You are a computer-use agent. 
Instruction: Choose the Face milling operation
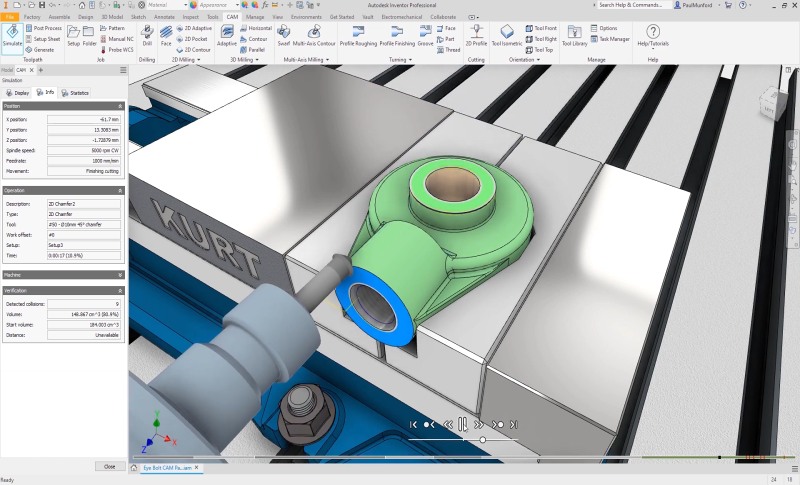coord(166,36)
